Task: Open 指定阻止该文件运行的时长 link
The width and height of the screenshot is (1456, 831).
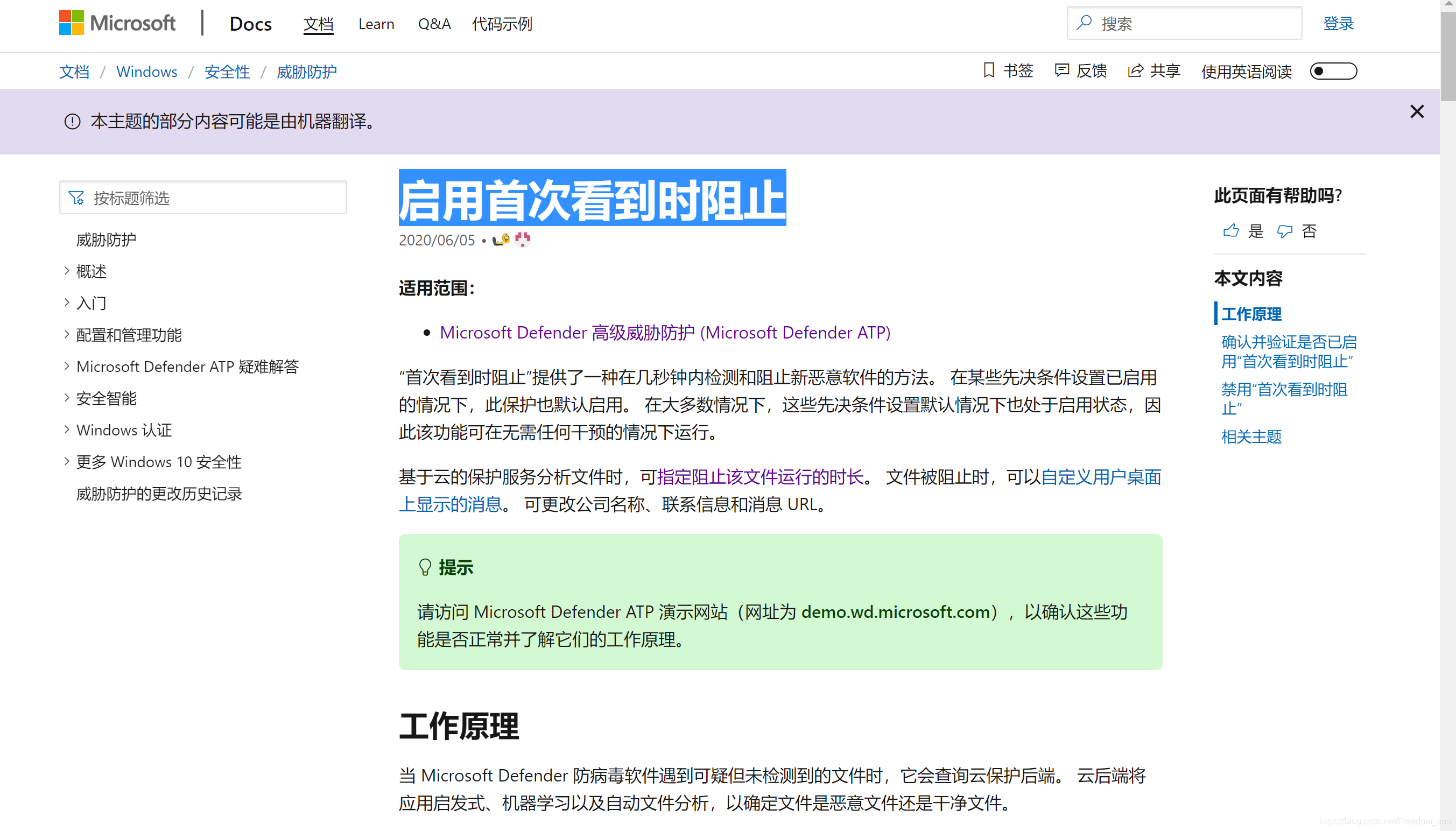Action: (x=760, y=476)
